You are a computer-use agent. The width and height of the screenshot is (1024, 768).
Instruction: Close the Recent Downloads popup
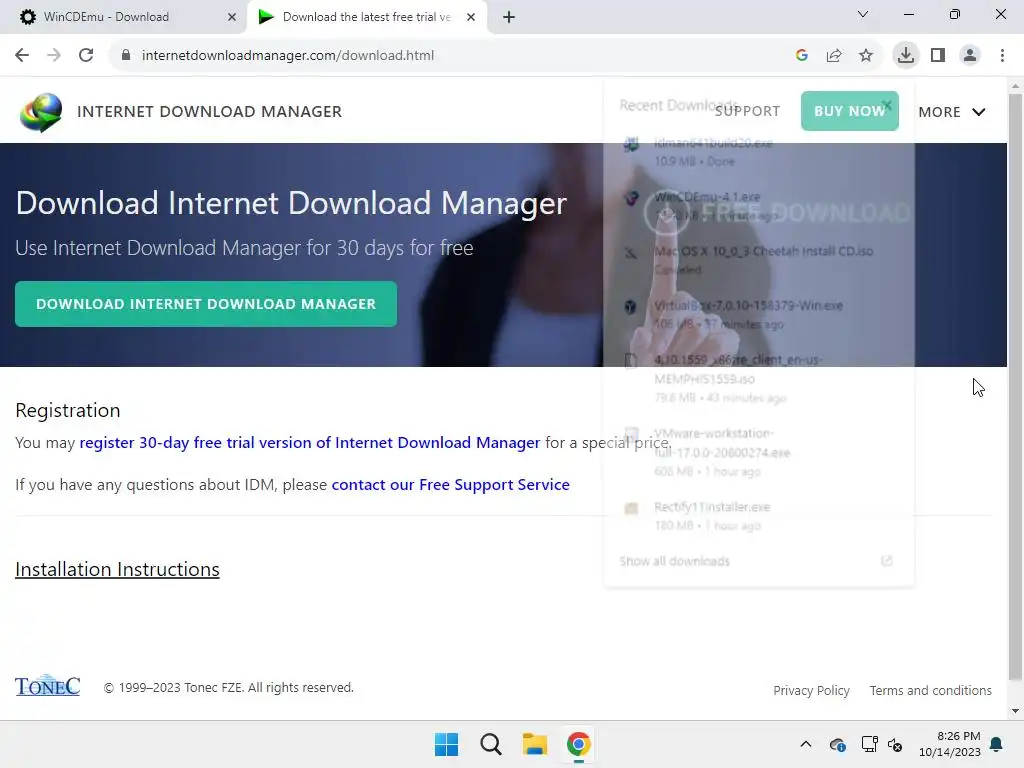[886, 105]
